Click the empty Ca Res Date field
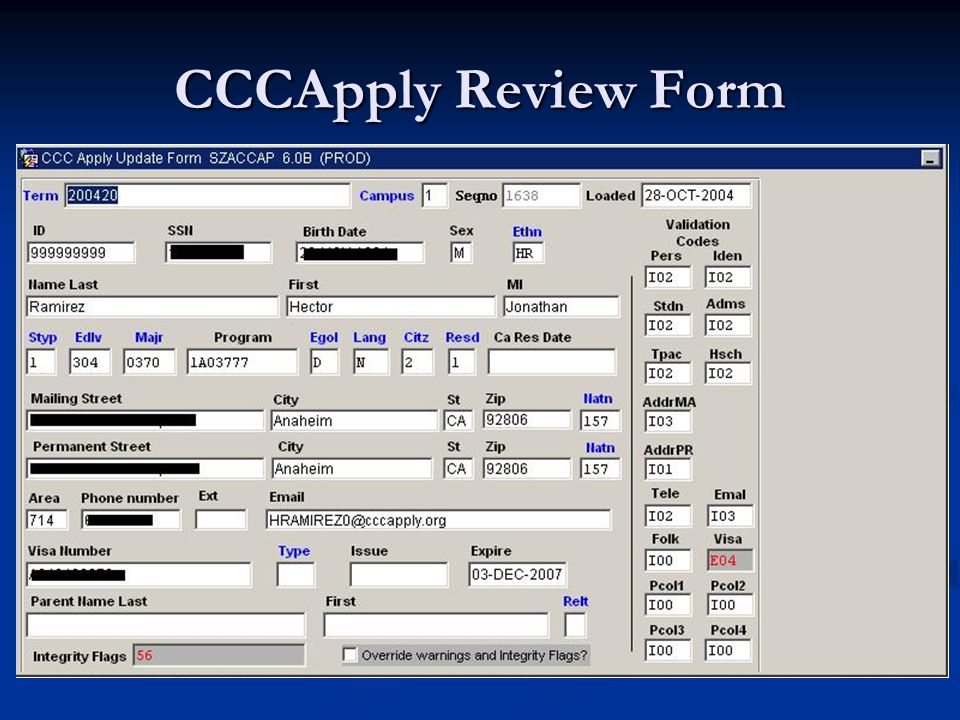 [552, 362]
